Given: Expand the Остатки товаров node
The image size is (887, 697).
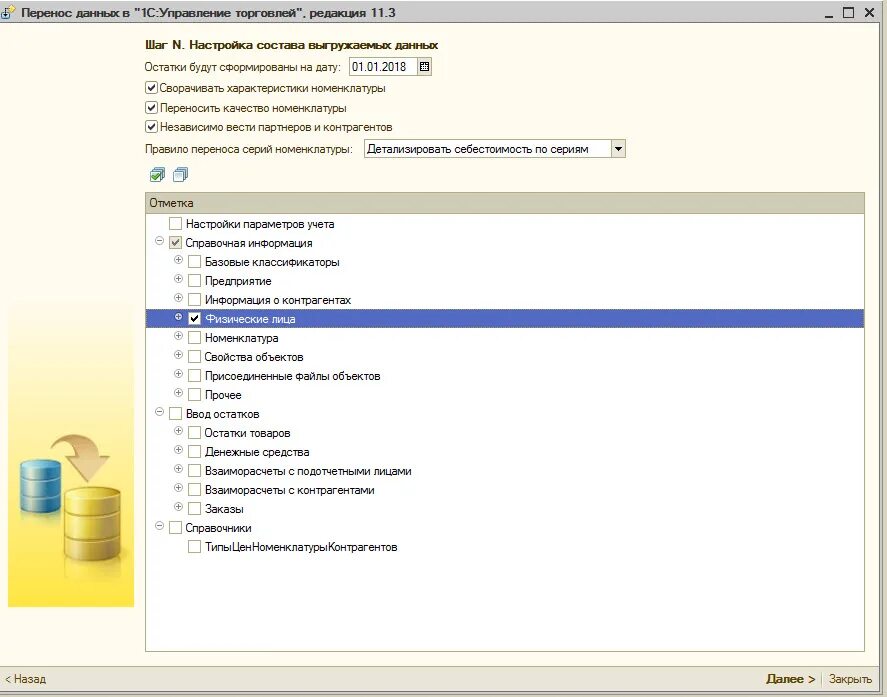Looking at the screenshot, I should (178, 431).
